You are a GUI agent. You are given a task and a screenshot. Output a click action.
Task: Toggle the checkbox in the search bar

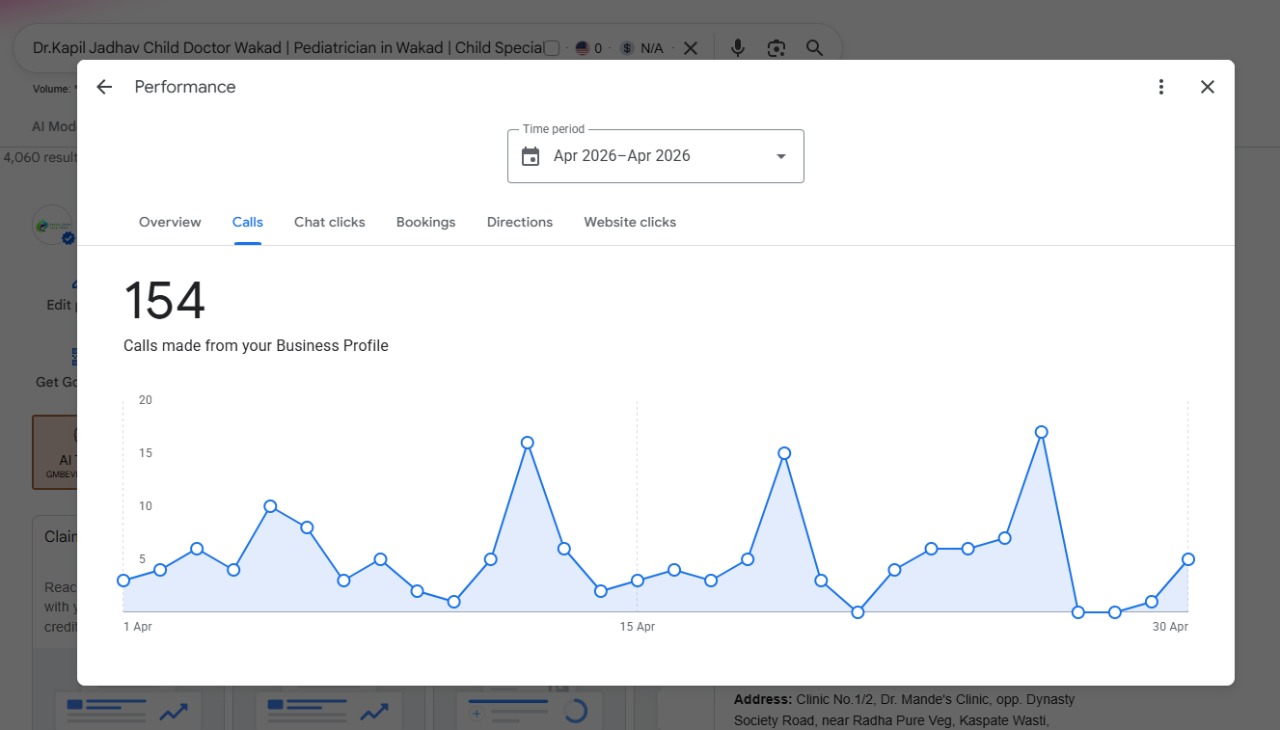pos(551,48)
